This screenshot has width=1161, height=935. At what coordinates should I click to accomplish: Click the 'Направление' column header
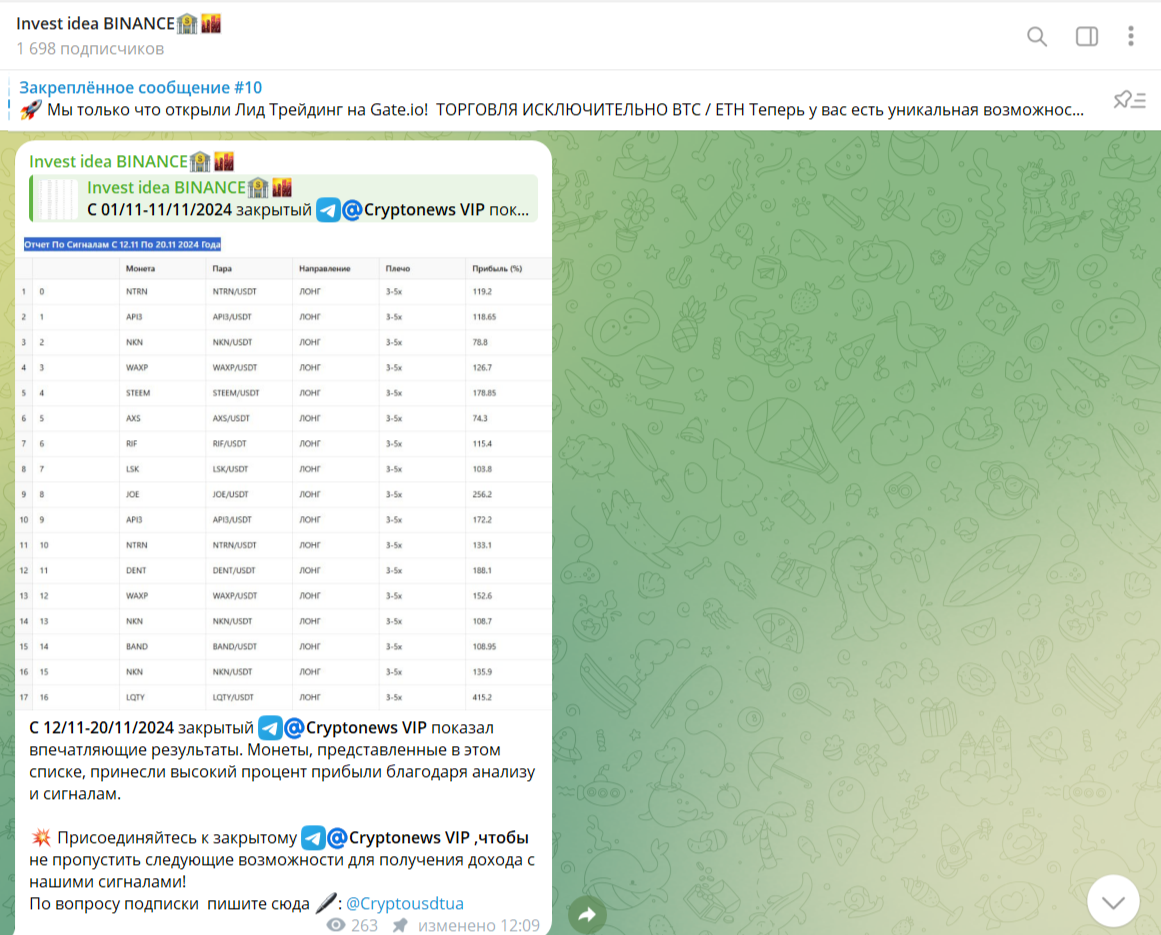click(x=324, y=269)
